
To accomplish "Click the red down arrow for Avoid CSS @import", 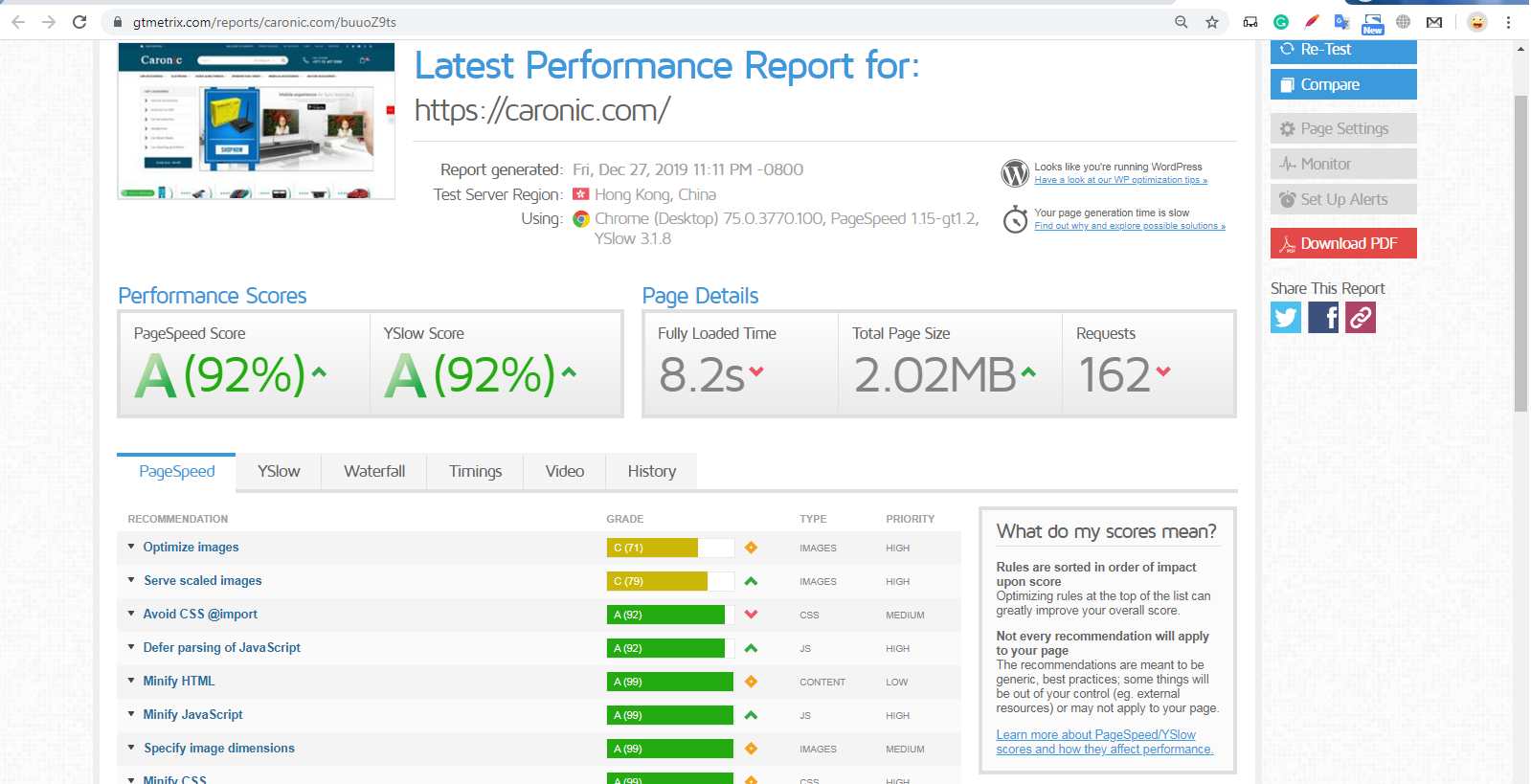I will [x=751, y=615].
